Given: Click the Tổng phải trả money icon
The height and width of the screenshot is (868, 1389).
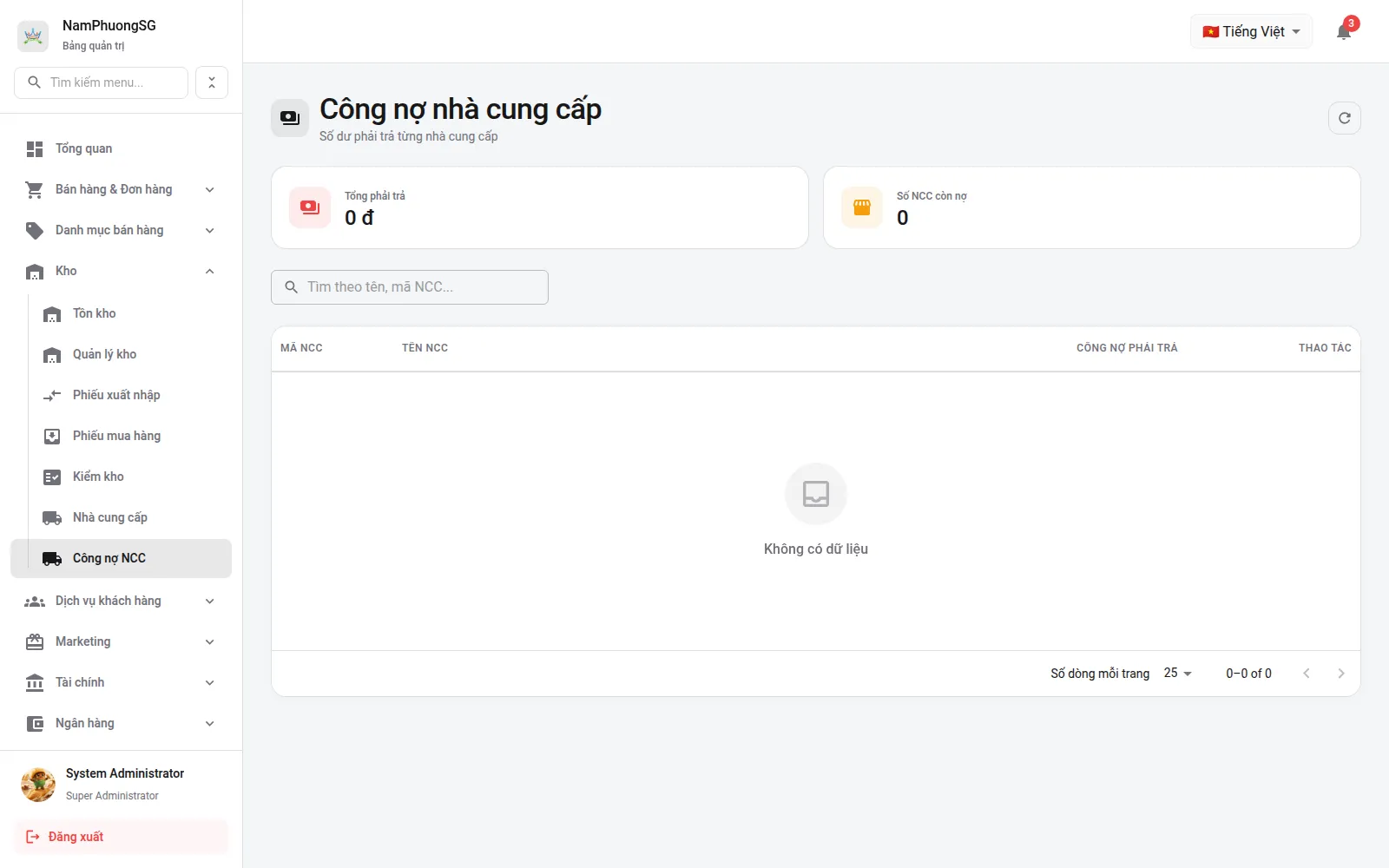Looking at the screenshot, I should click(310, 207).
